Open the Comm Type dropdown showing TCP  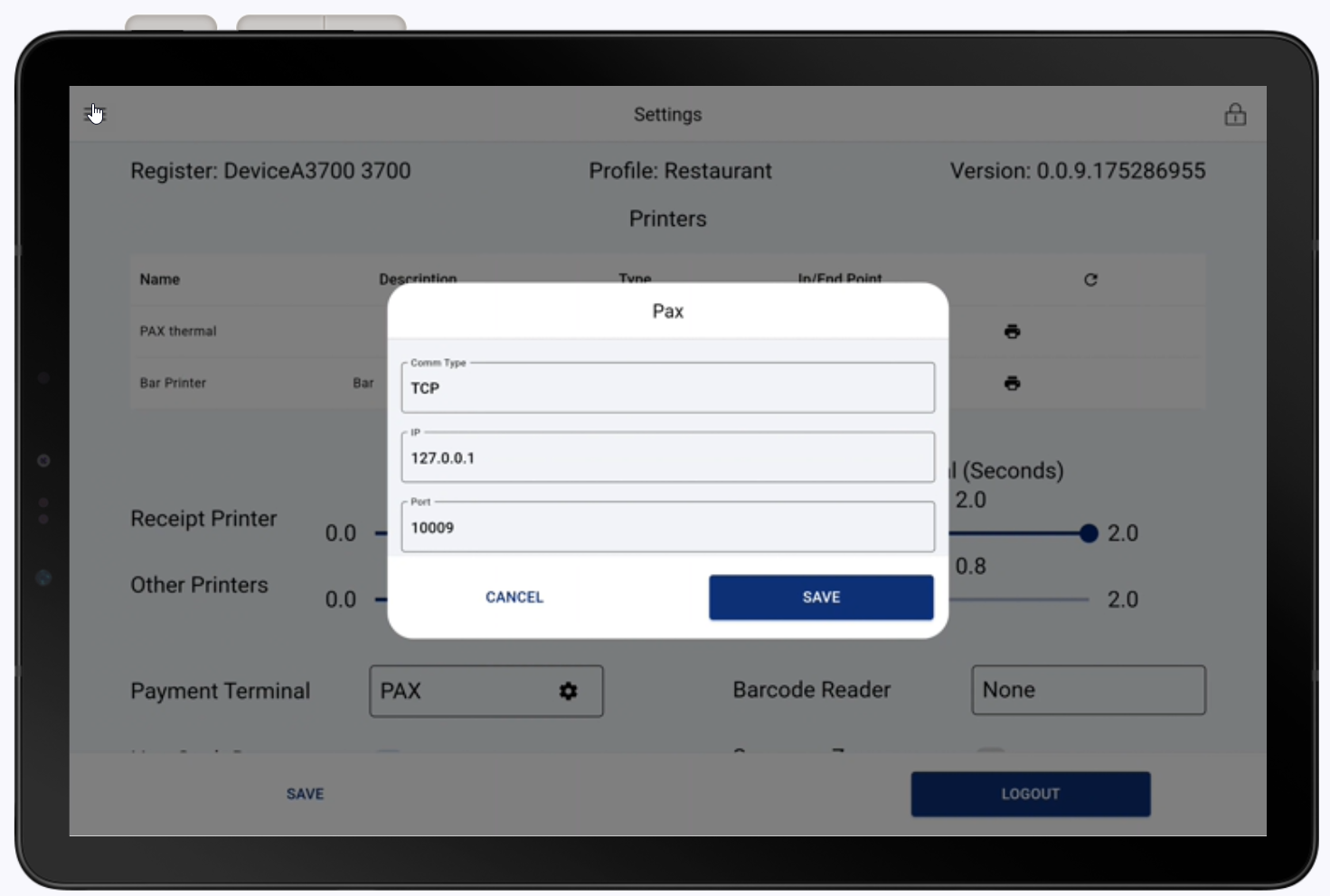click(667, 388)
